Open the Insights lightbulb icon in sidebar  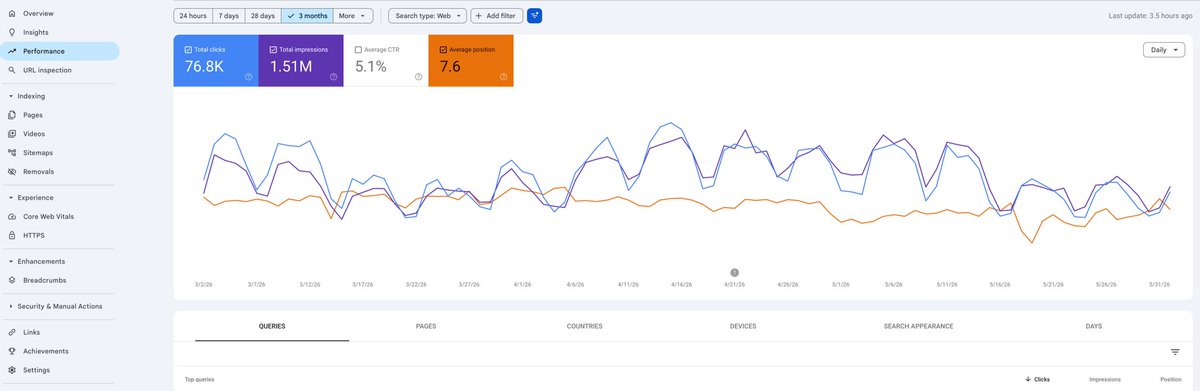[11, 32]
